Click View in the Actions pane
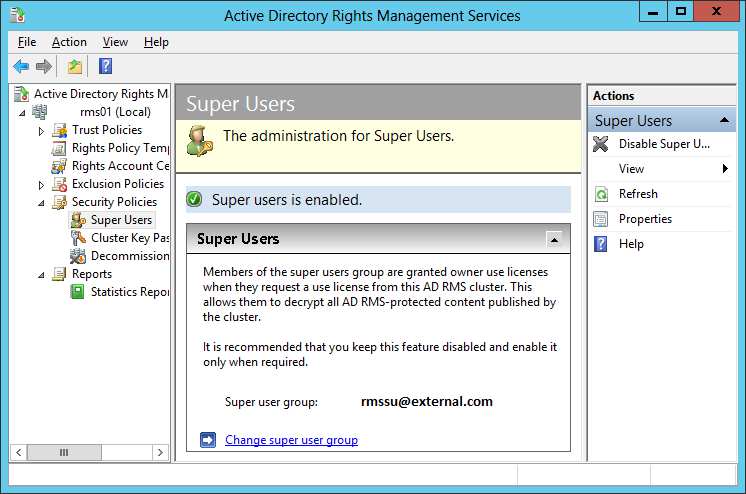Viewport: 746px width, 494px height. point(631,168)
